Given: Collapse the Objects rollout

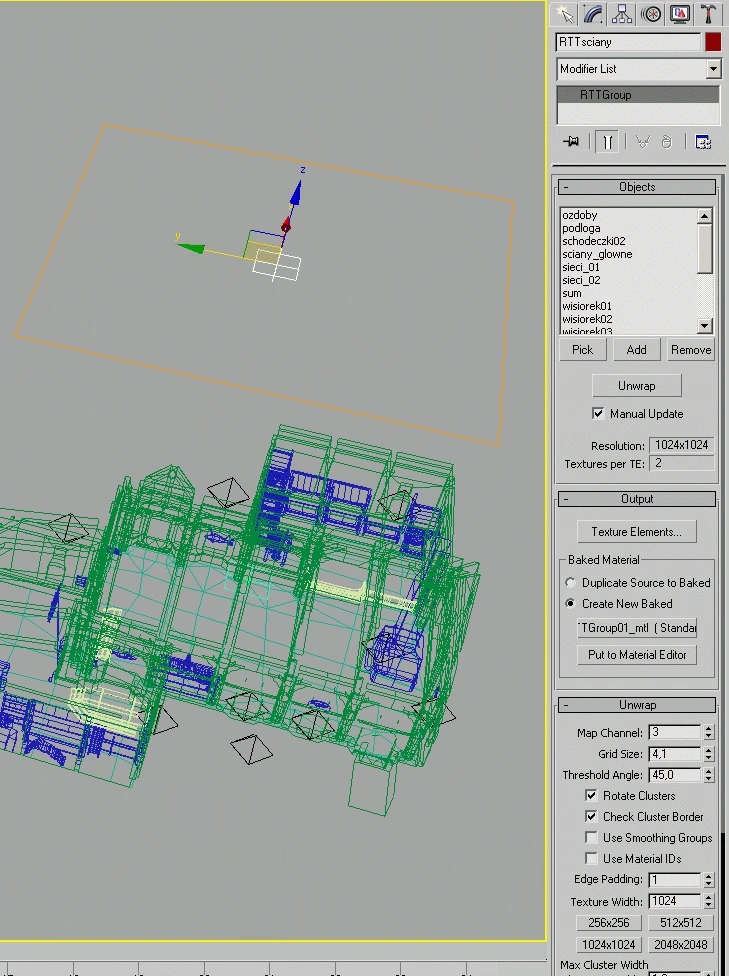Looking at the screenshot, I should 636,187.
